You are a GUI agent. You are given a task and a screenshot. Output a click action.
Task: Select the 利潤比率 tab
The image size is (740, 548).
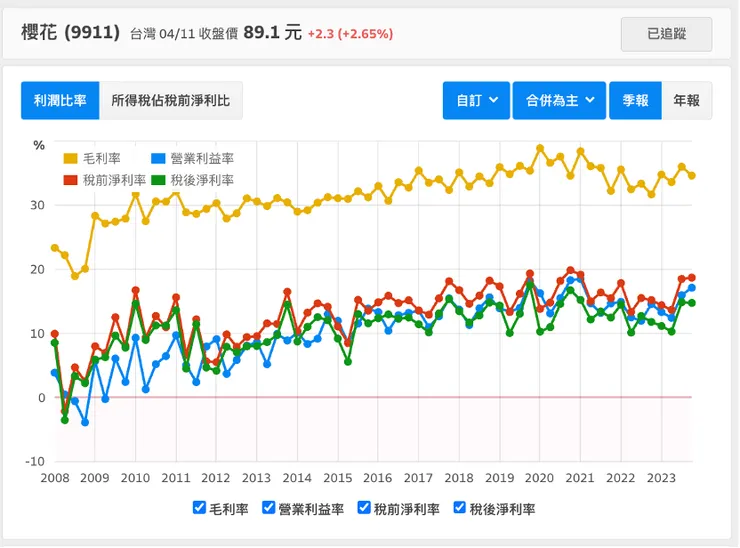coord(60,101)
